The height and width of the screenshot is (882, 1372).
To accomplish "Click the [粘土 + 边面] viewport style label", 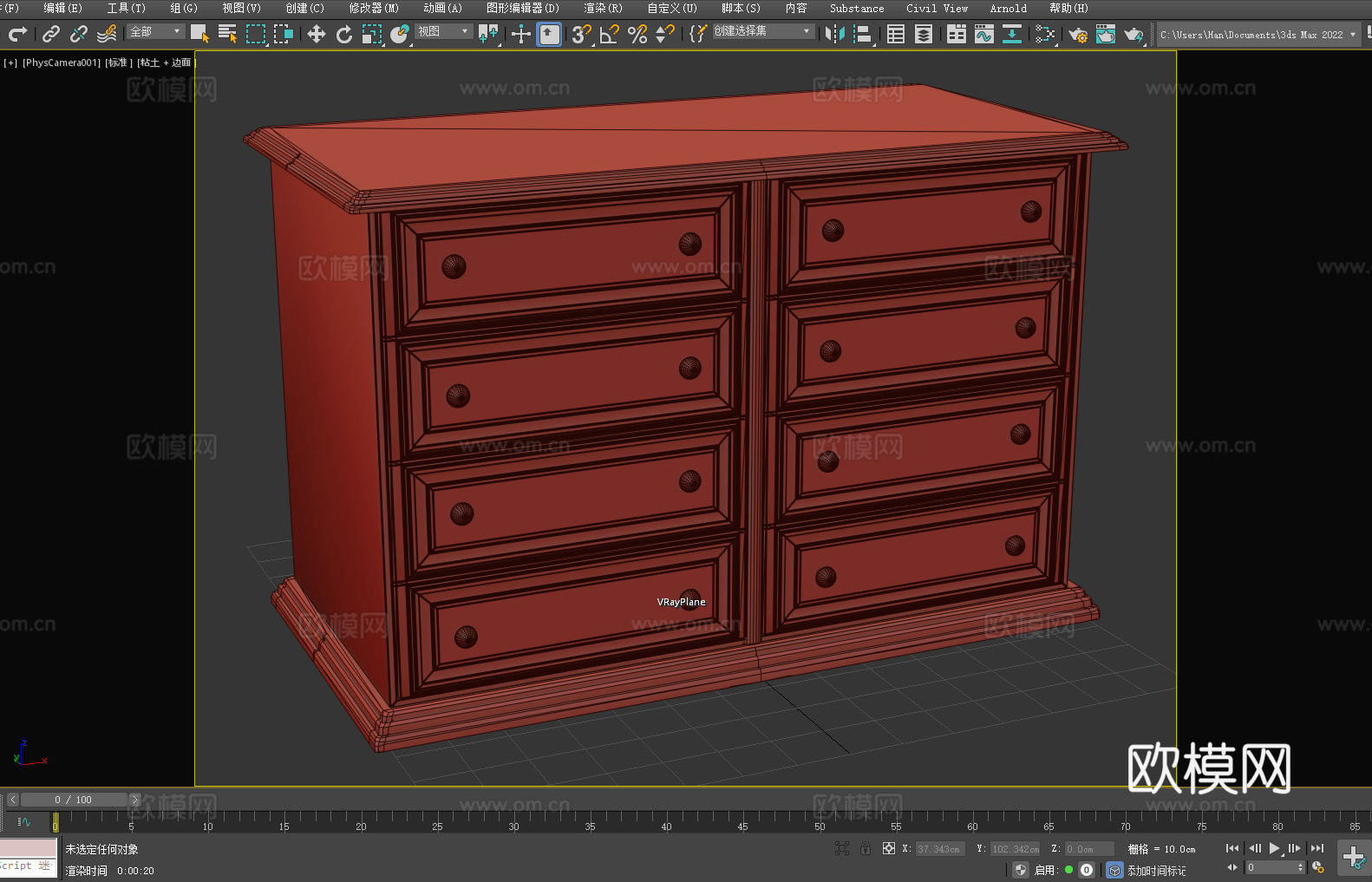I will (x=166, y=62).
